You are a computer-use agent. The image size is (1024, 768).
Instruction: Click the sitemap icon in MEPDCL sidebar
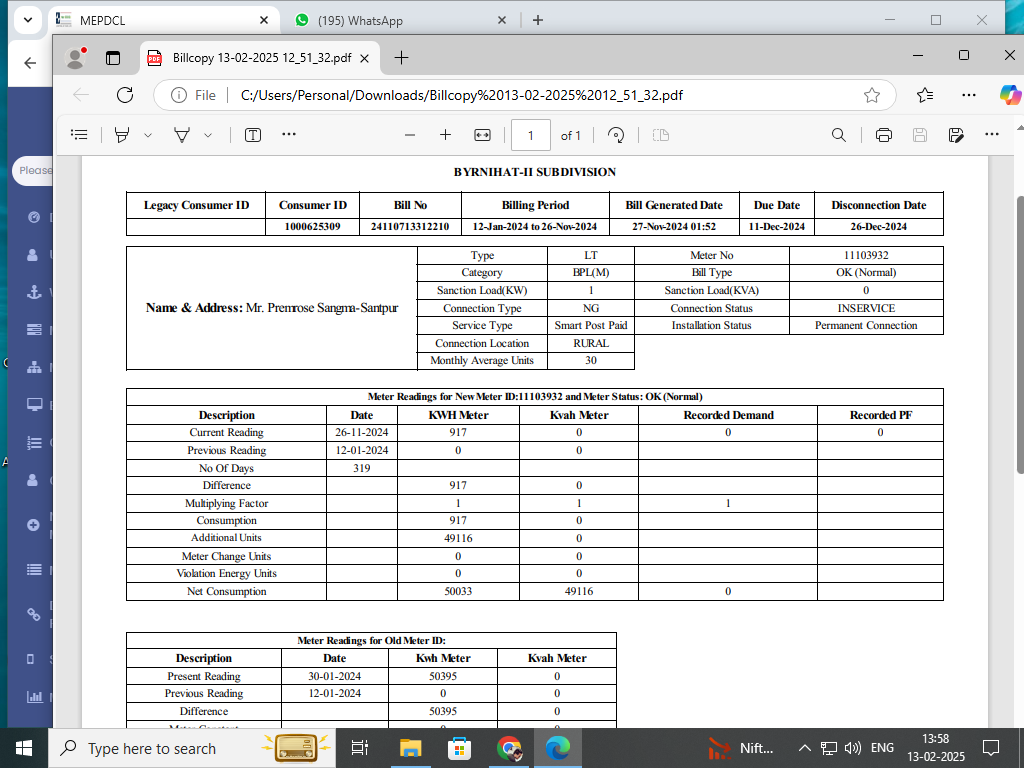34,367
